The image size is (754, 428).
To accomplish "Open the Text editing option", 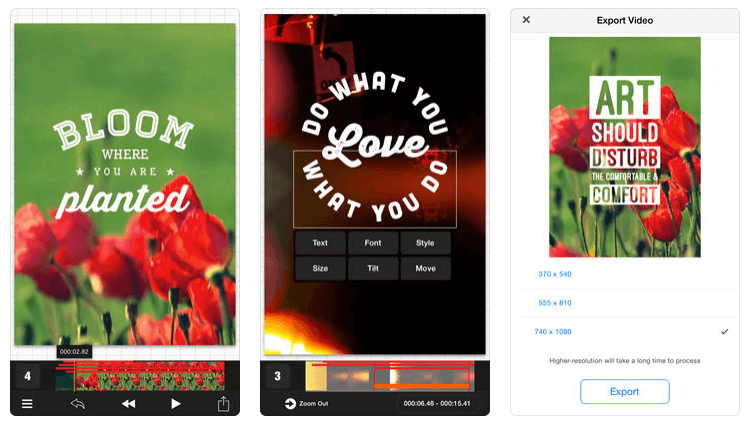I will [320, 243].
